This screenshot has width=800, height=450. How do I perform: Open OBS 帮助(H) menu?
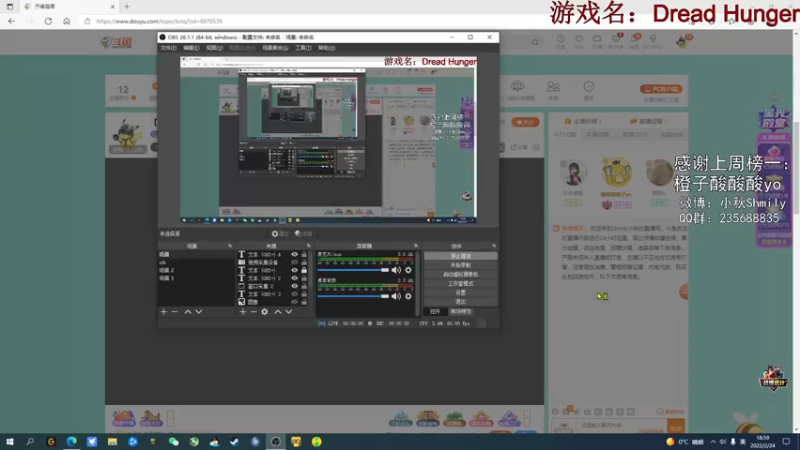click(327, 48)
